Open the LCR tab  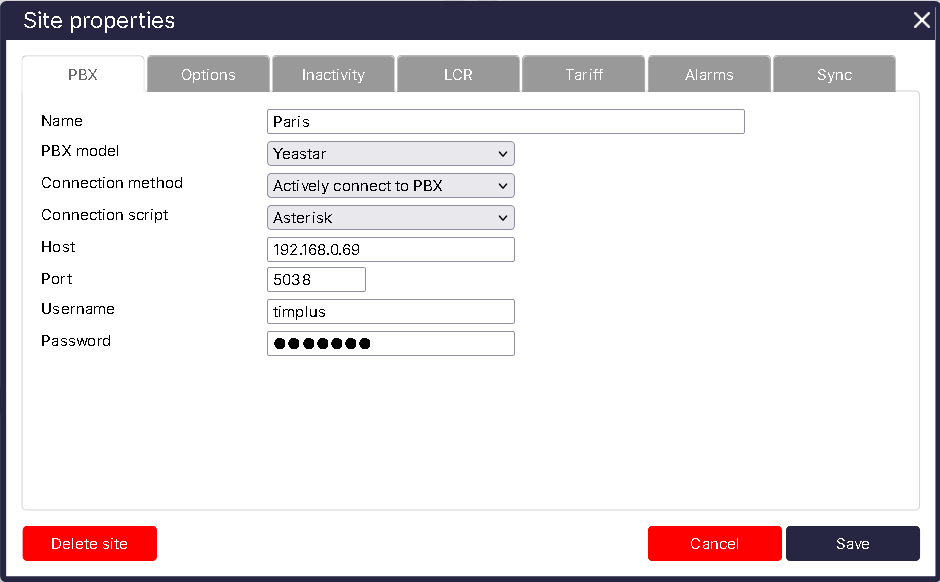tap(458, 73)
